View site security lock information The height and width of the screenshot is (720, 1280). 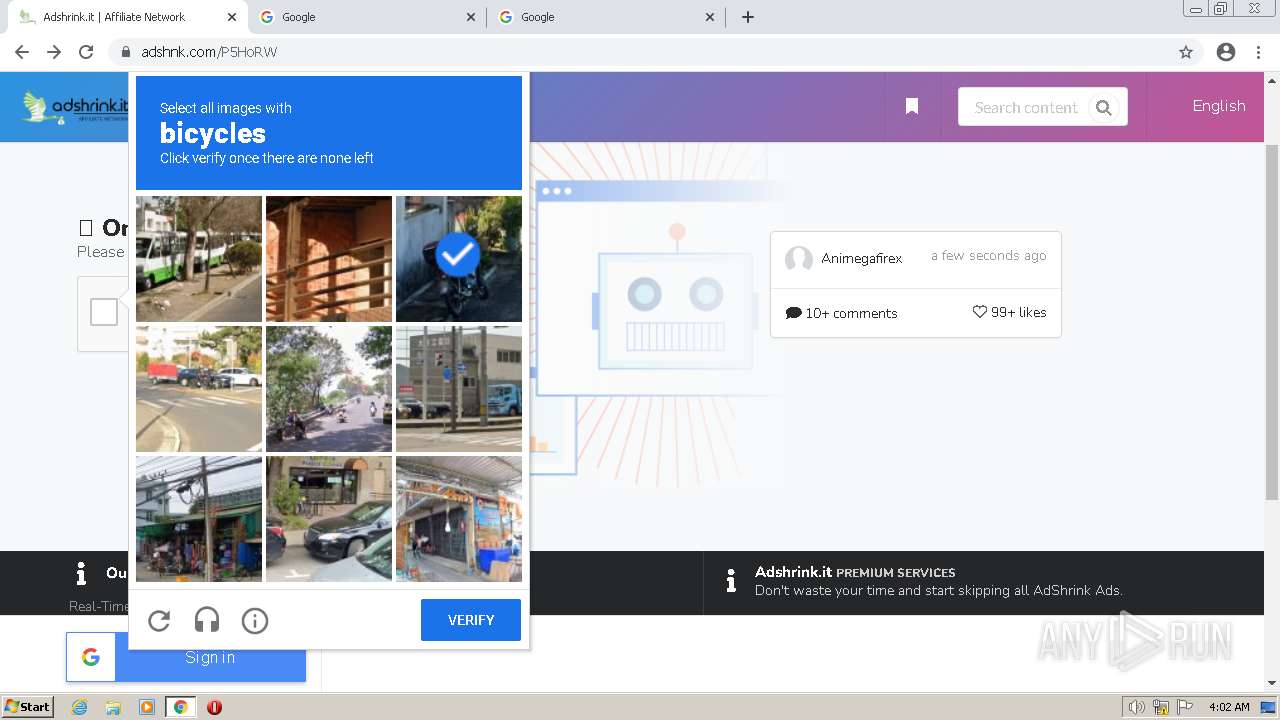(x=125, y=52)
